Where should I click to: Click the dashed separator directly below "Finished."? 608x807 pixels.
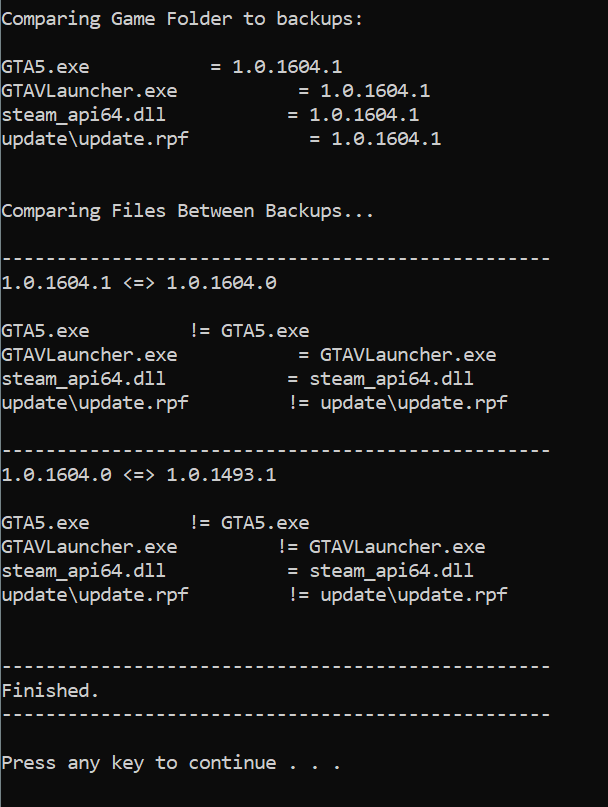276,715
